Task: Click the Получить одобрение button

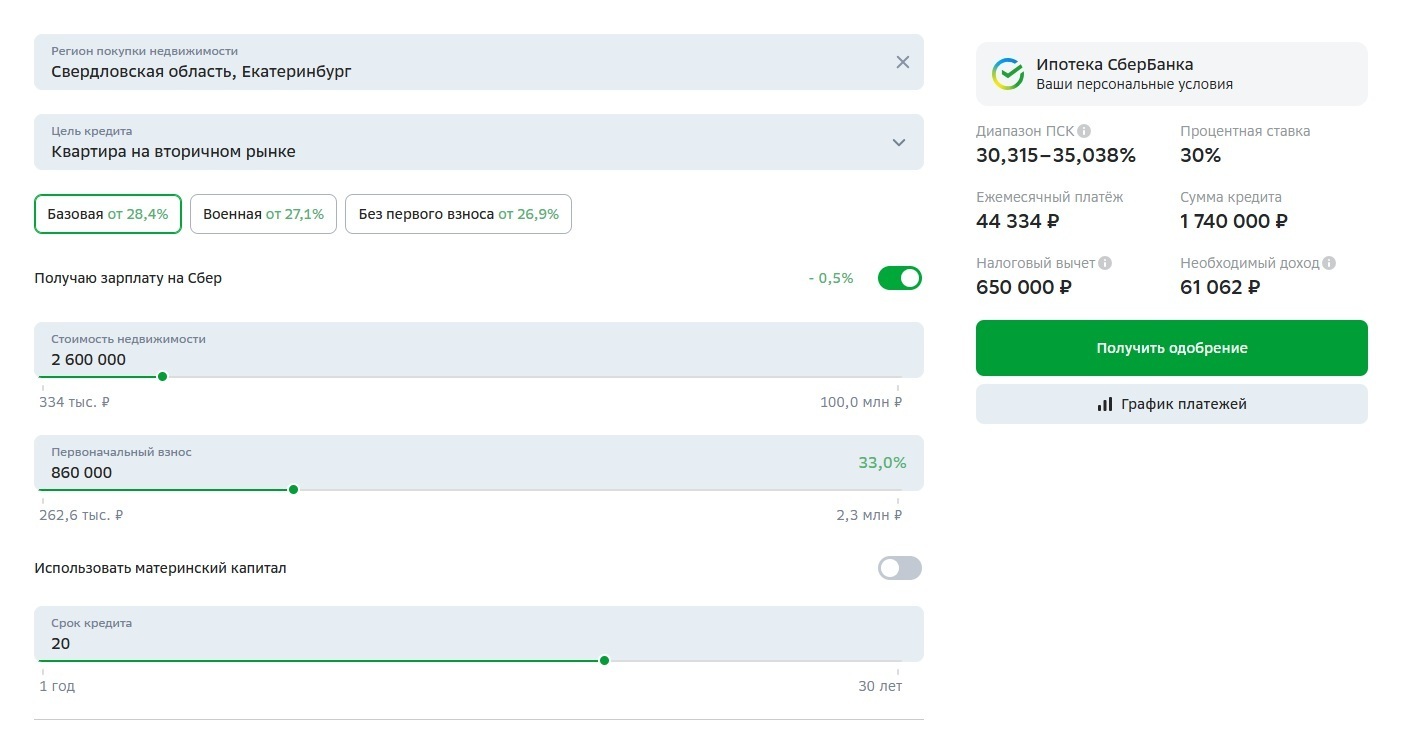Action: 1172,348
